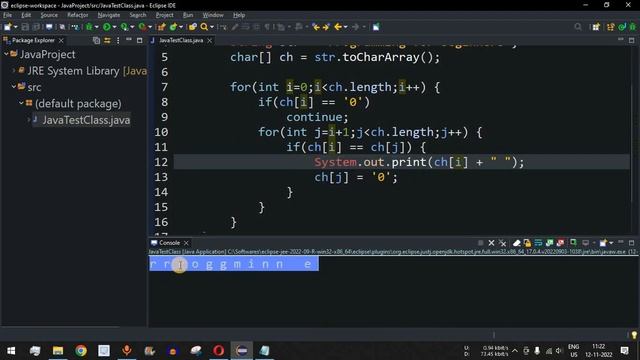The image size is (640, 360).
Task: Expand JRE System Library node
Action: (x=13, y=71)
